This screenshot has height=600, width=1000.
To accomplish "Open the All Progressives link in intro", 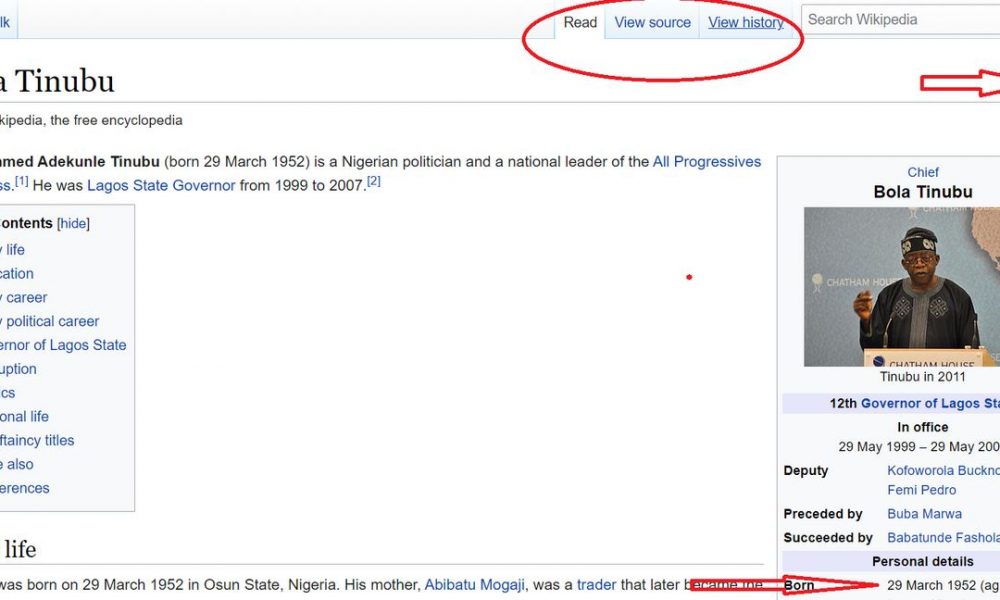I will tap(706, 161).
